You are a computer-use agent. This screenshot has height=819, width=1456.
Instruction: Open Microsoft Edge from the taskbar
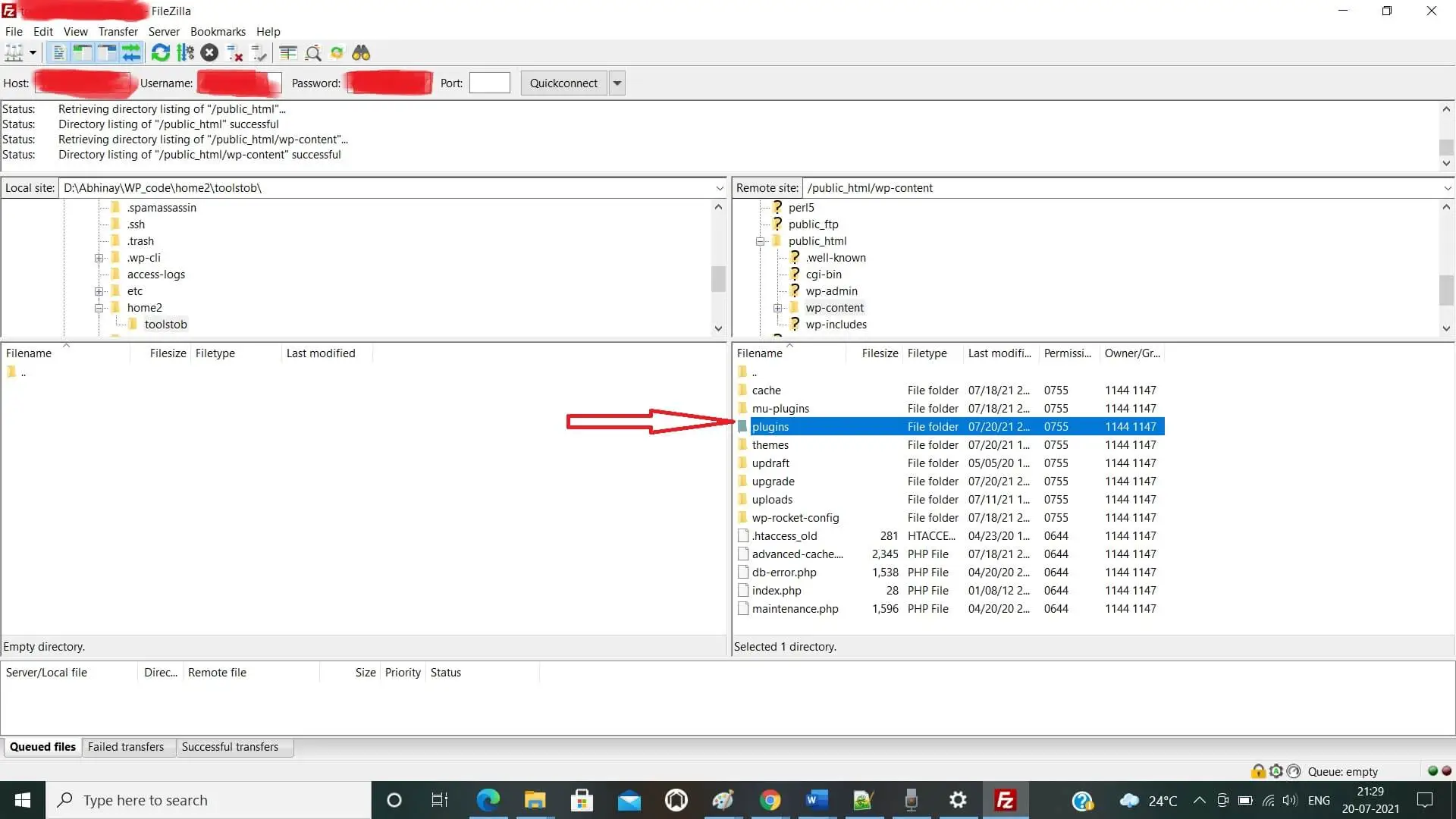pos(488,800)
